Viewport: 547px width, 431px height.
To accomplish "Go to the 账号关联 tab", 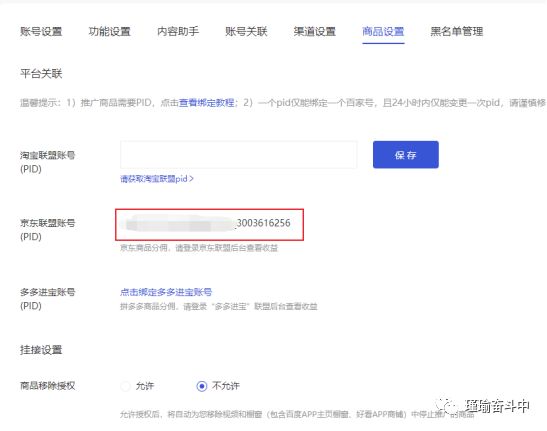I will click(x=246, y=31).
